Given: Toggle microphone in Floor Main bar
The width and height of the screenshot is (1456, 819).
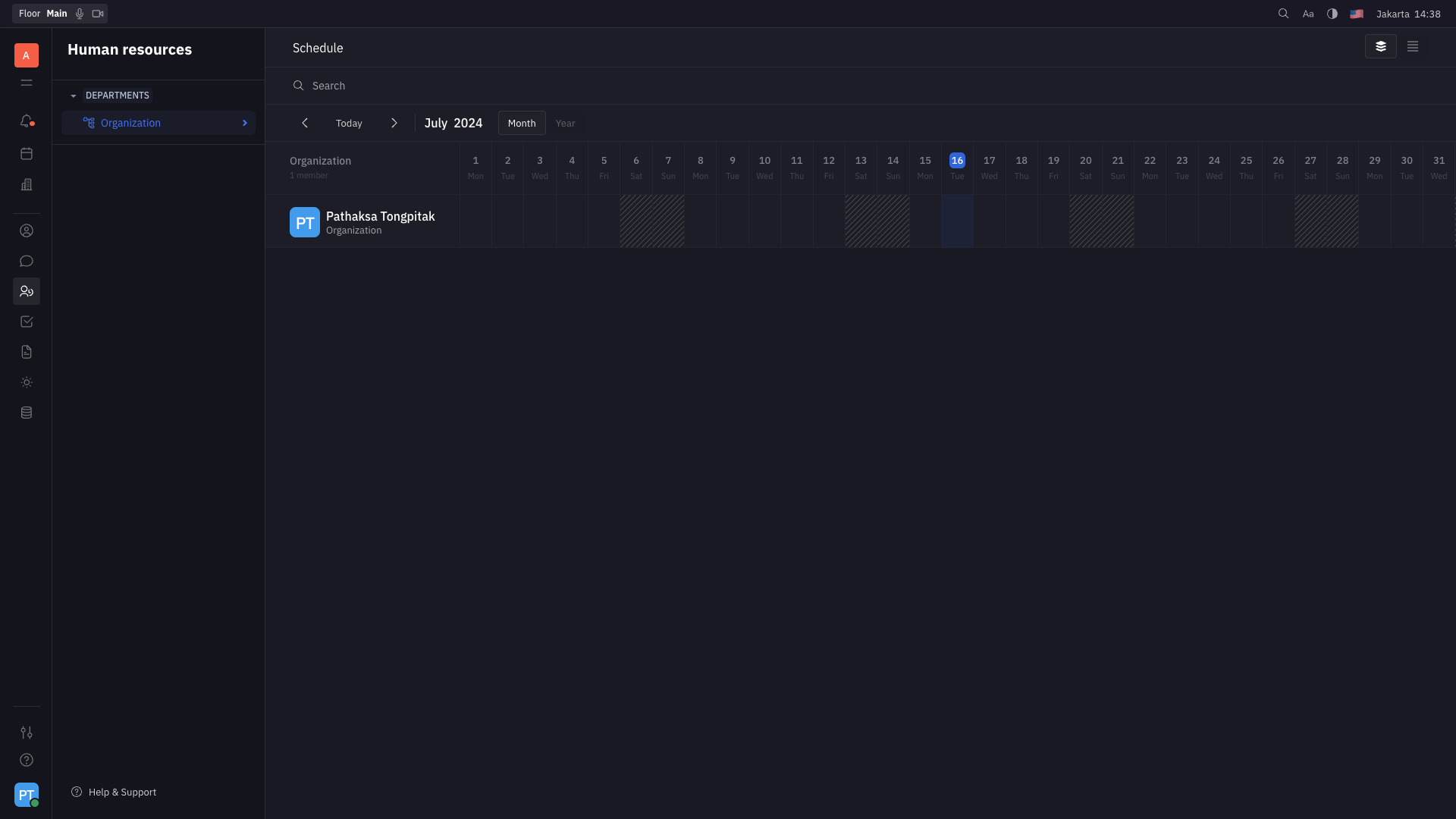Looking at the screenshot, I should (80, 14).
